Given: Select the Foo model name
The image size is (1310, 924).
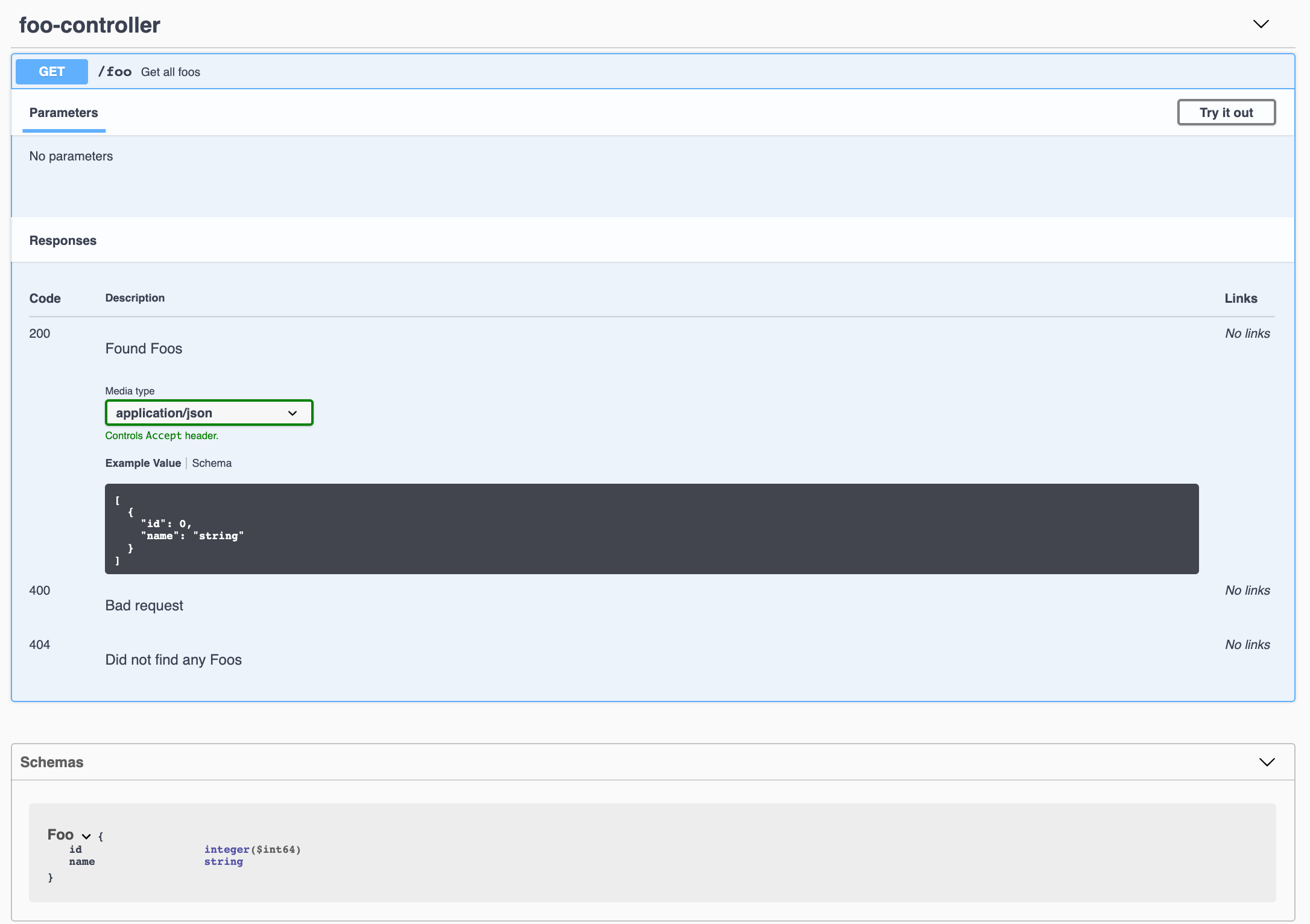Looking at the screenshot, I should (x=60, y=835).
